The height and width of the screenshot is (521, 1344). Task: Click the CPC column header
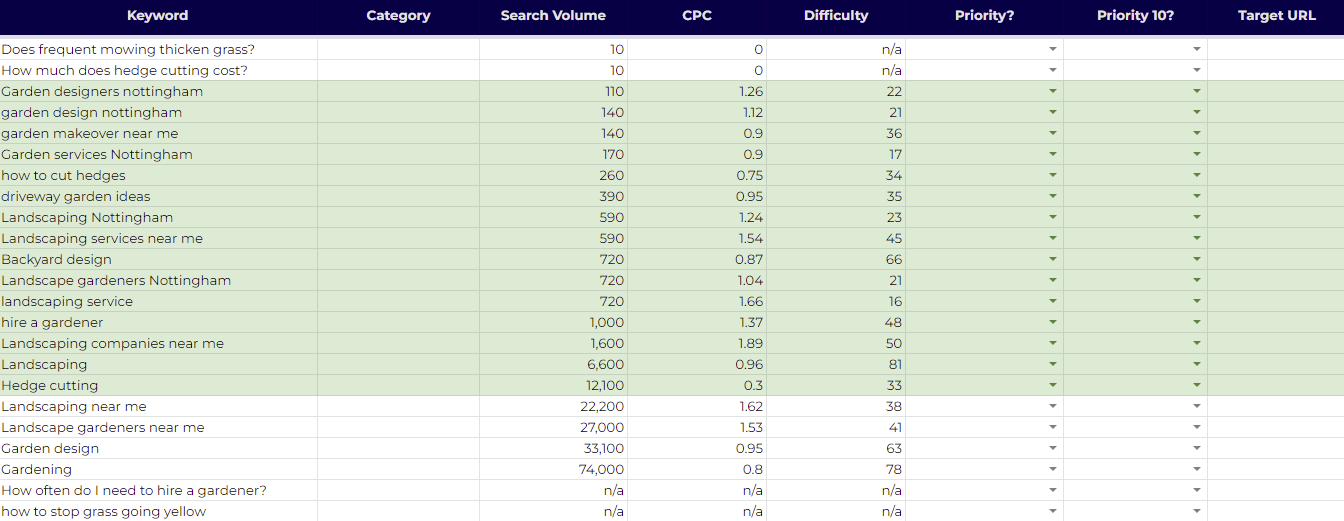click(697, 15)
